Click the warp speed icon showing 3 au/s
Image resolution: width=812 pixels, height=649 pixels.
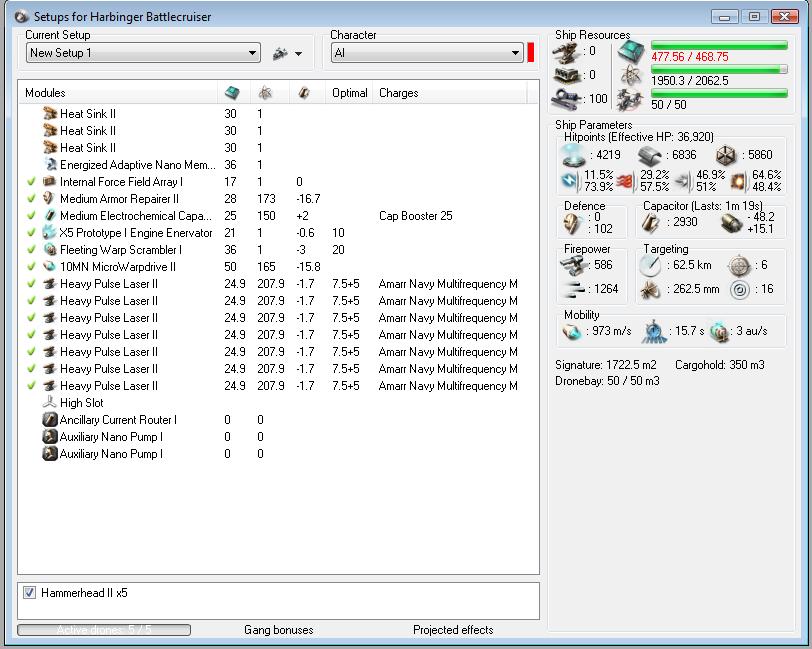coord(720,331)
